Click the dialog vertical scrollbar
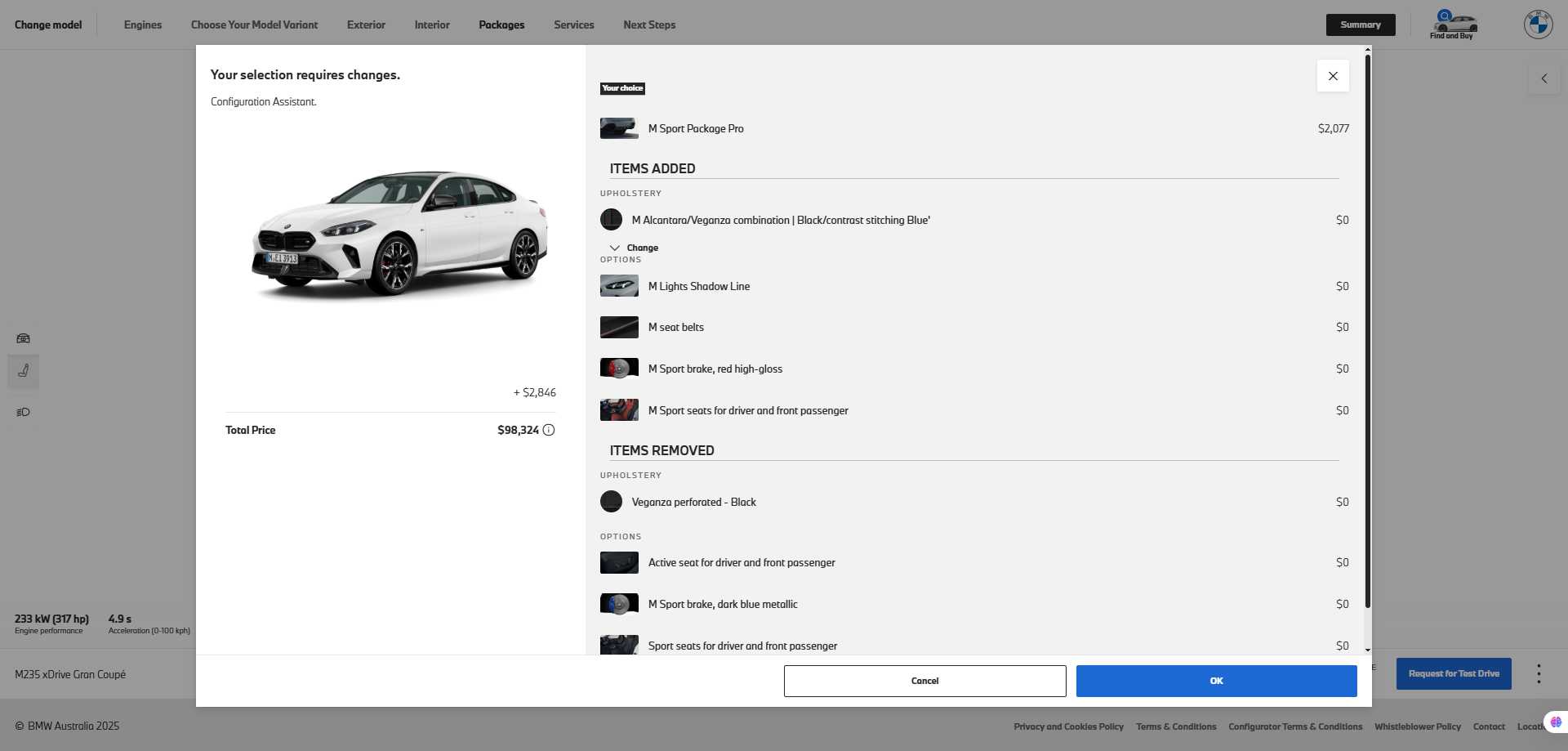The width and height of the screenshot is (1568, 751). coord(1368,331)
